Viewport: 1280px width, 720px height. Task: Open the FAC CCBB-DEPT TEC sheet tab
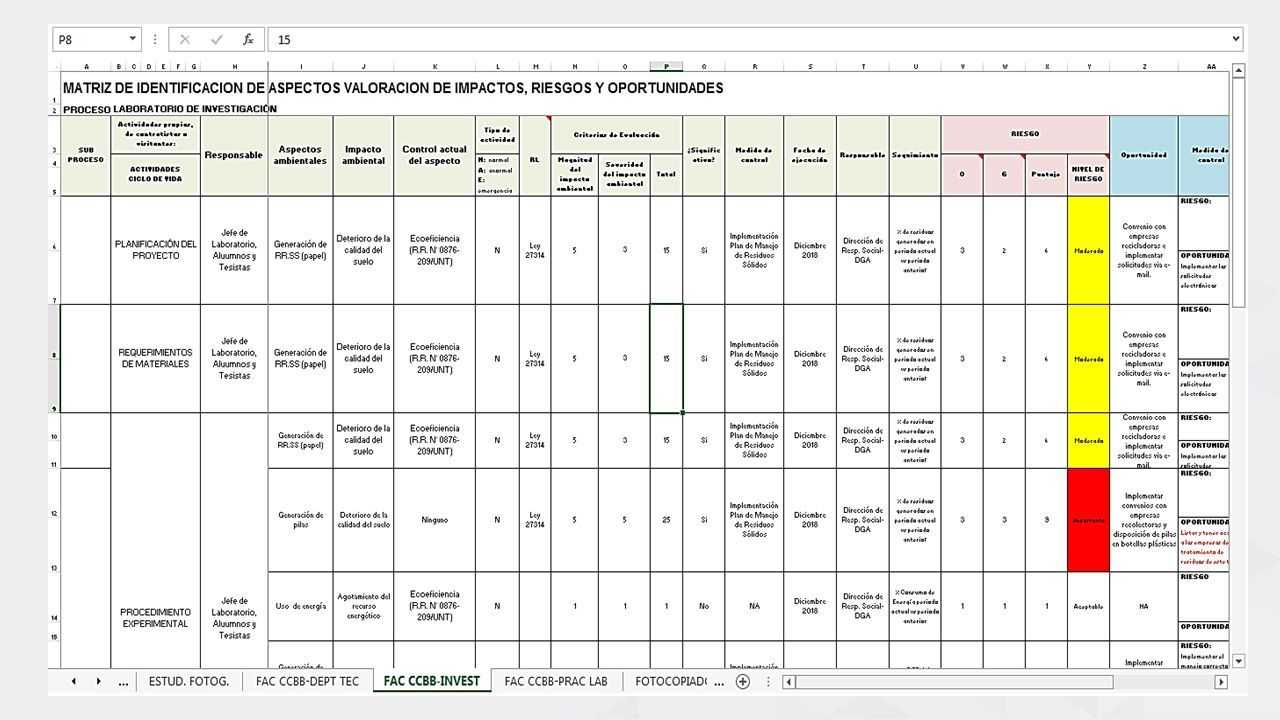pyautogui.click(x=307, y=682)
